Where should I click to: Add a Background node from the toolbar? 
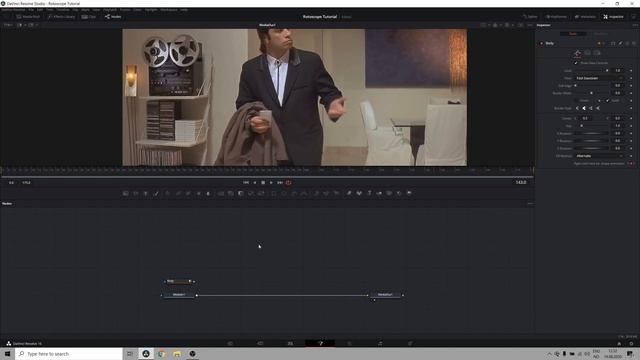(x=126, y=193)
